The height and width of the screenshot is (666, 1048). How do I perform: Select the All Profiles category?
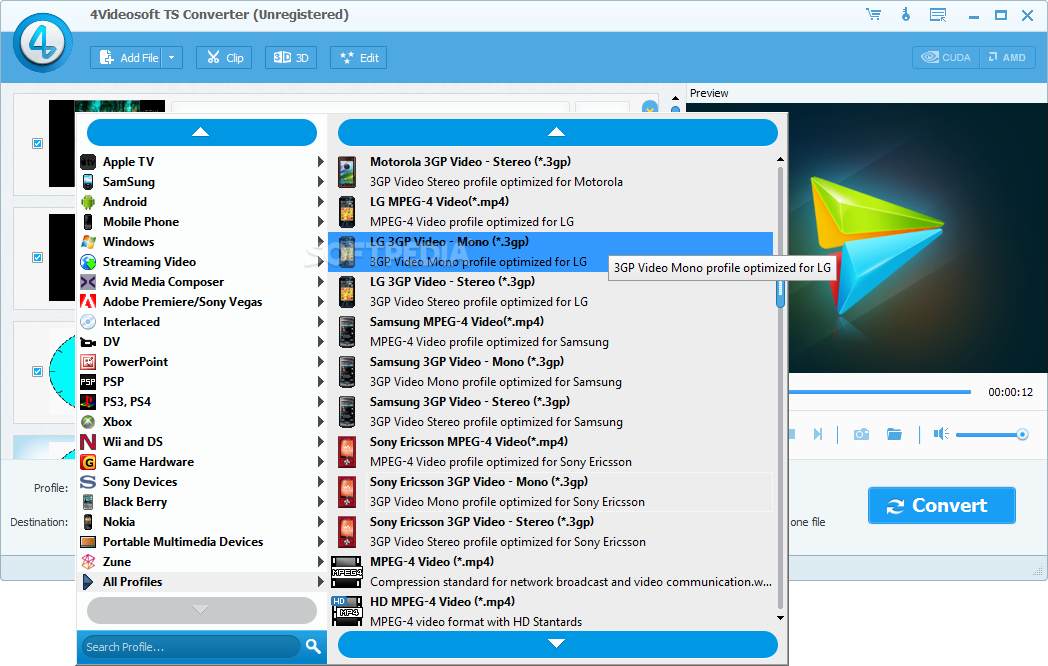[x=201, y=582]
